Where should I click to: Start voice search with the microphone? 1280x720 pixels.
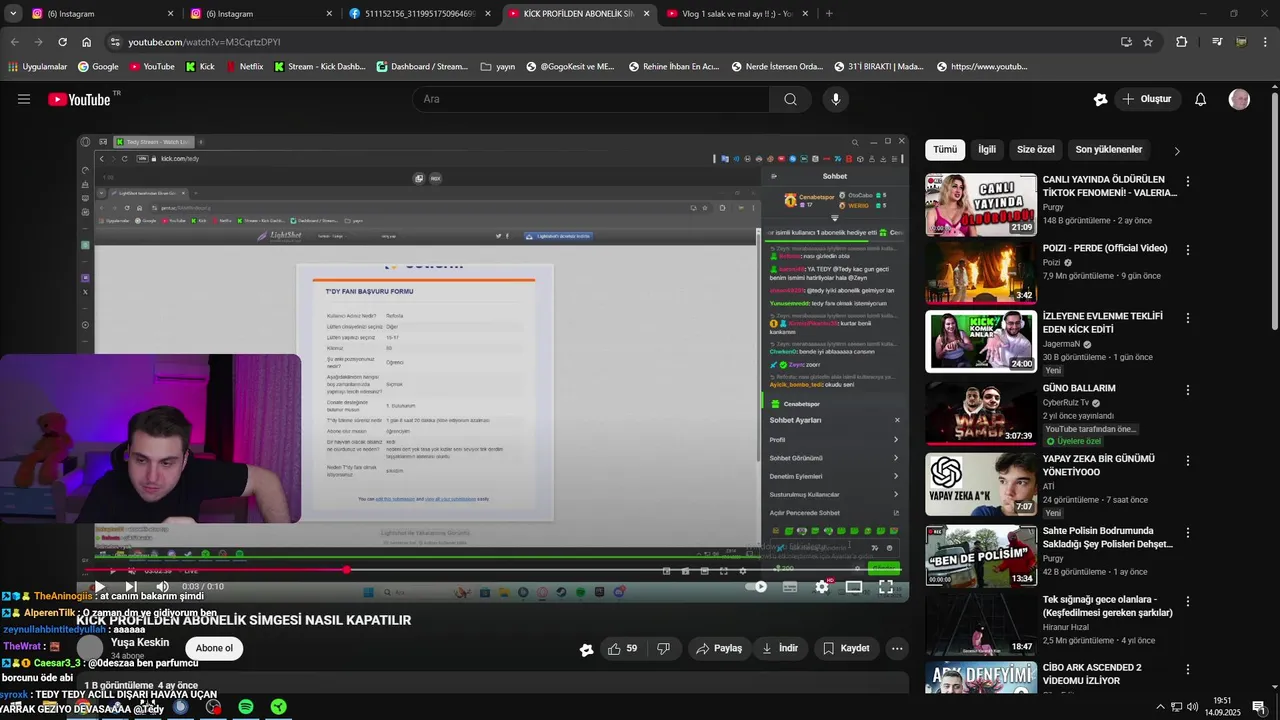[x=836, y=99]
